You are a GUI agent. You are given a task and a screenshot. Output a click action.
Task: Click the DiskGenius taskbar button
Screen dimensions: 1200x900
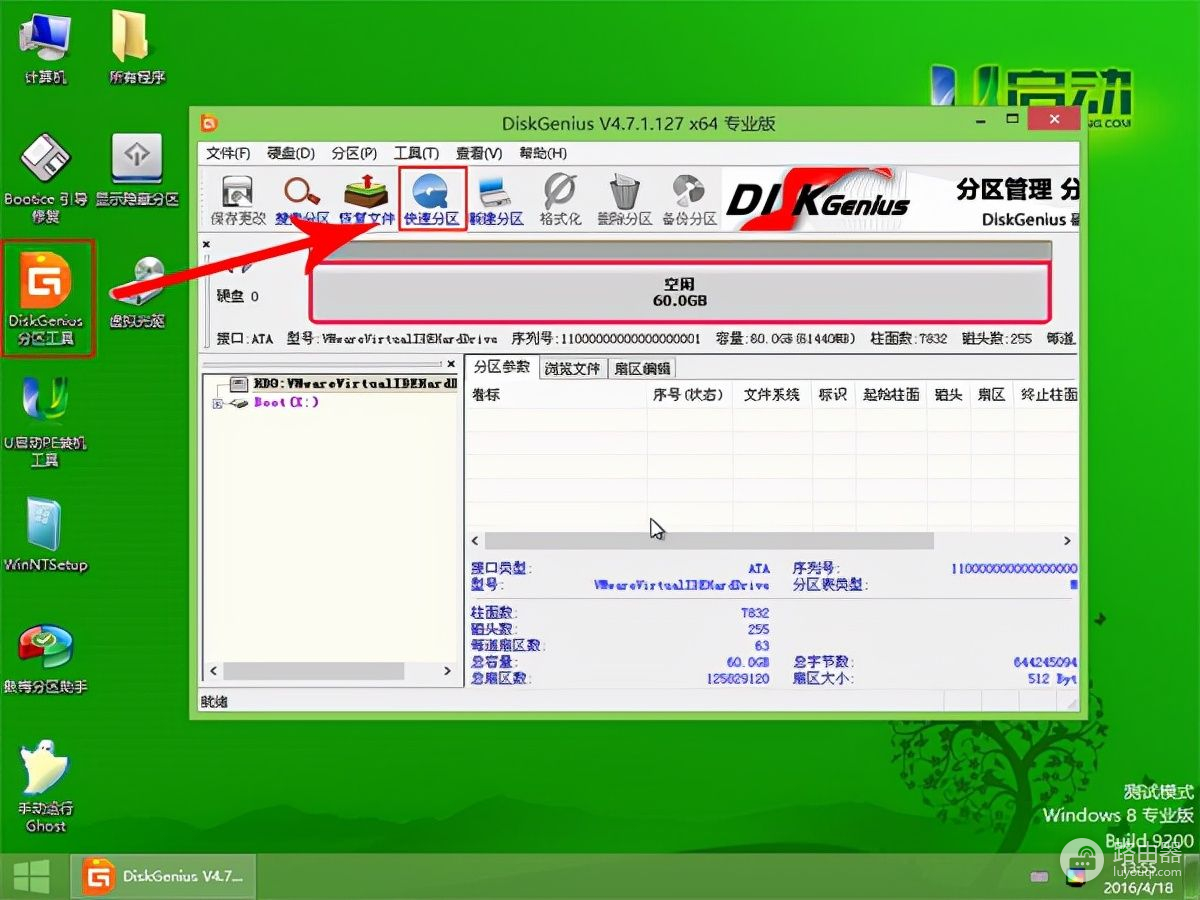165,877
